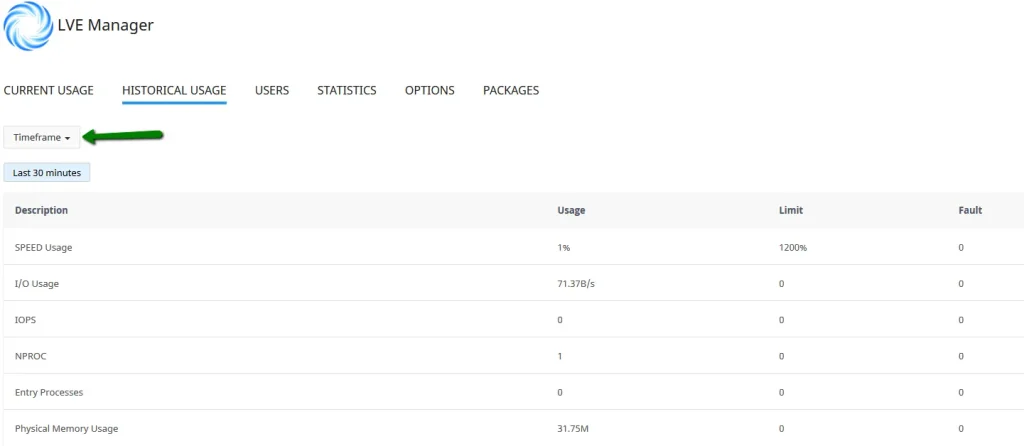Click the Usage column header
The height and width of the screenshot is (446, 1024).
[x=571, y=211]
